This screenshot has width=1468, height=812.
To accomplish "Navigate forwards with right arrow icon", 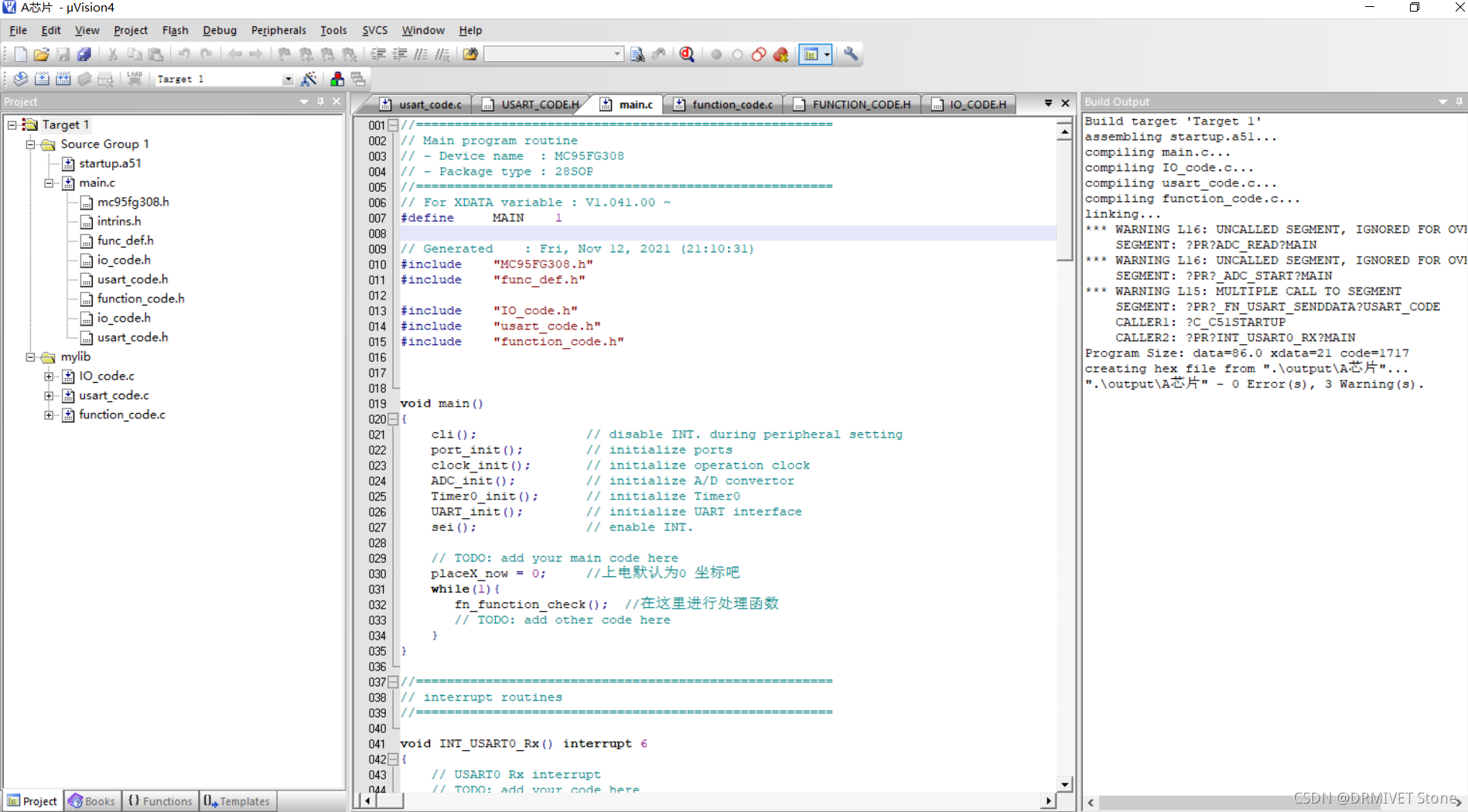I will tap(256, 54).
